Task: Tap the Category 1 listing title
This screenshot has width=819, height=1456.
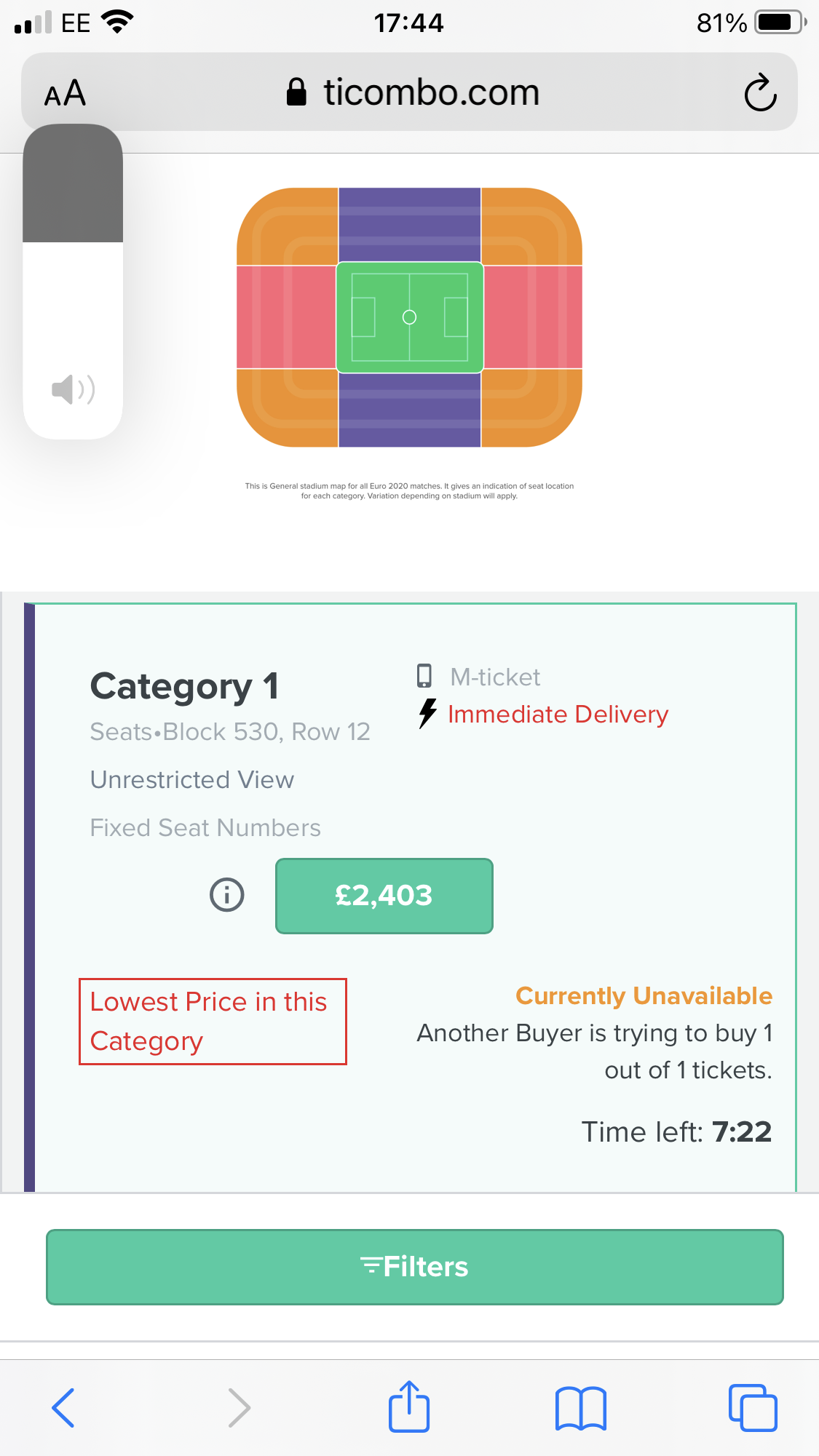Action: [184, 686]
